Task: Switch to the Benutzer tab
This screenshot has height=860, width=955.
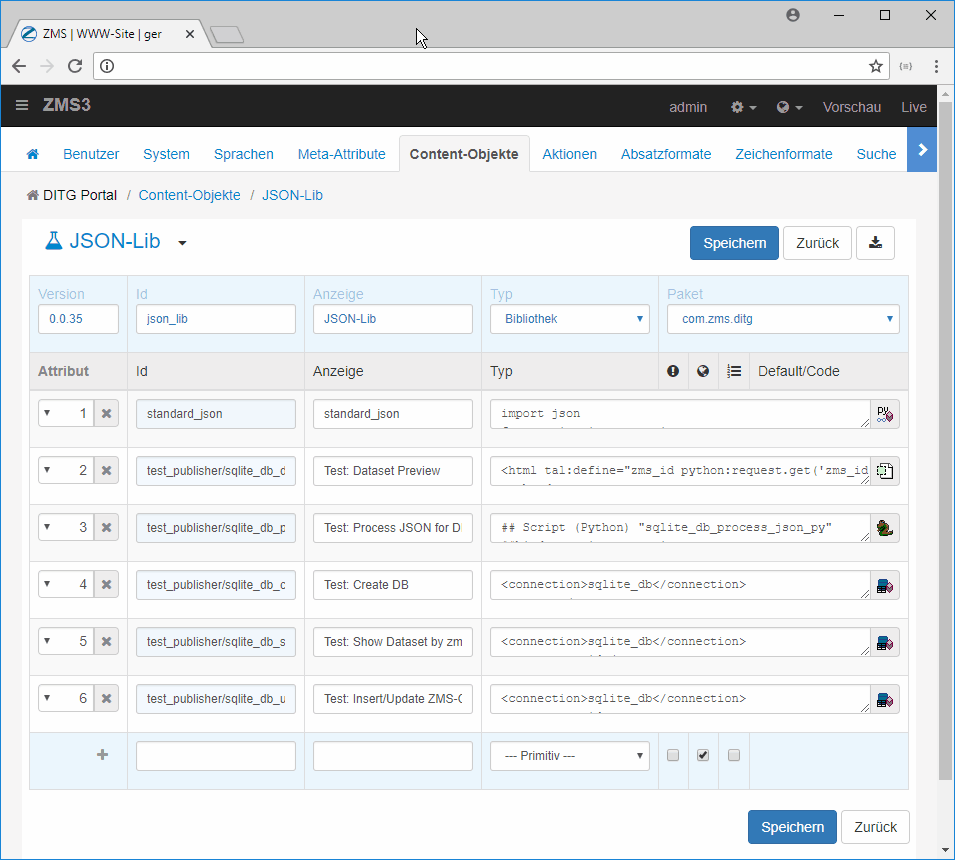Action: (x=91, y=154)
